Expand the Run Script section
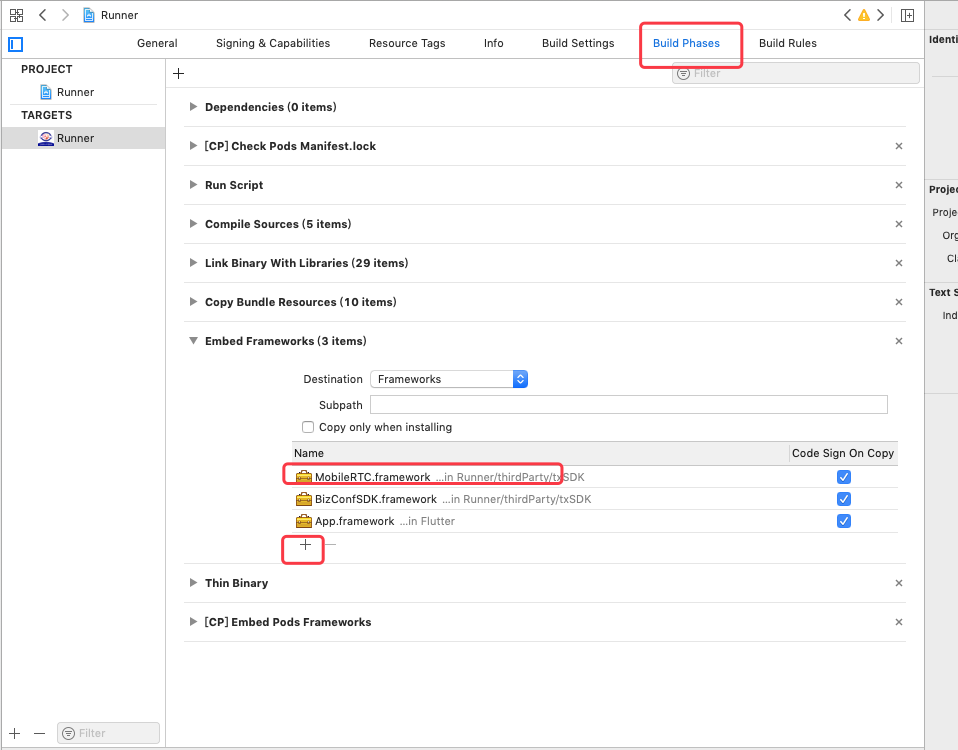The height and width of the screenshot is (750, 958). 193,185
